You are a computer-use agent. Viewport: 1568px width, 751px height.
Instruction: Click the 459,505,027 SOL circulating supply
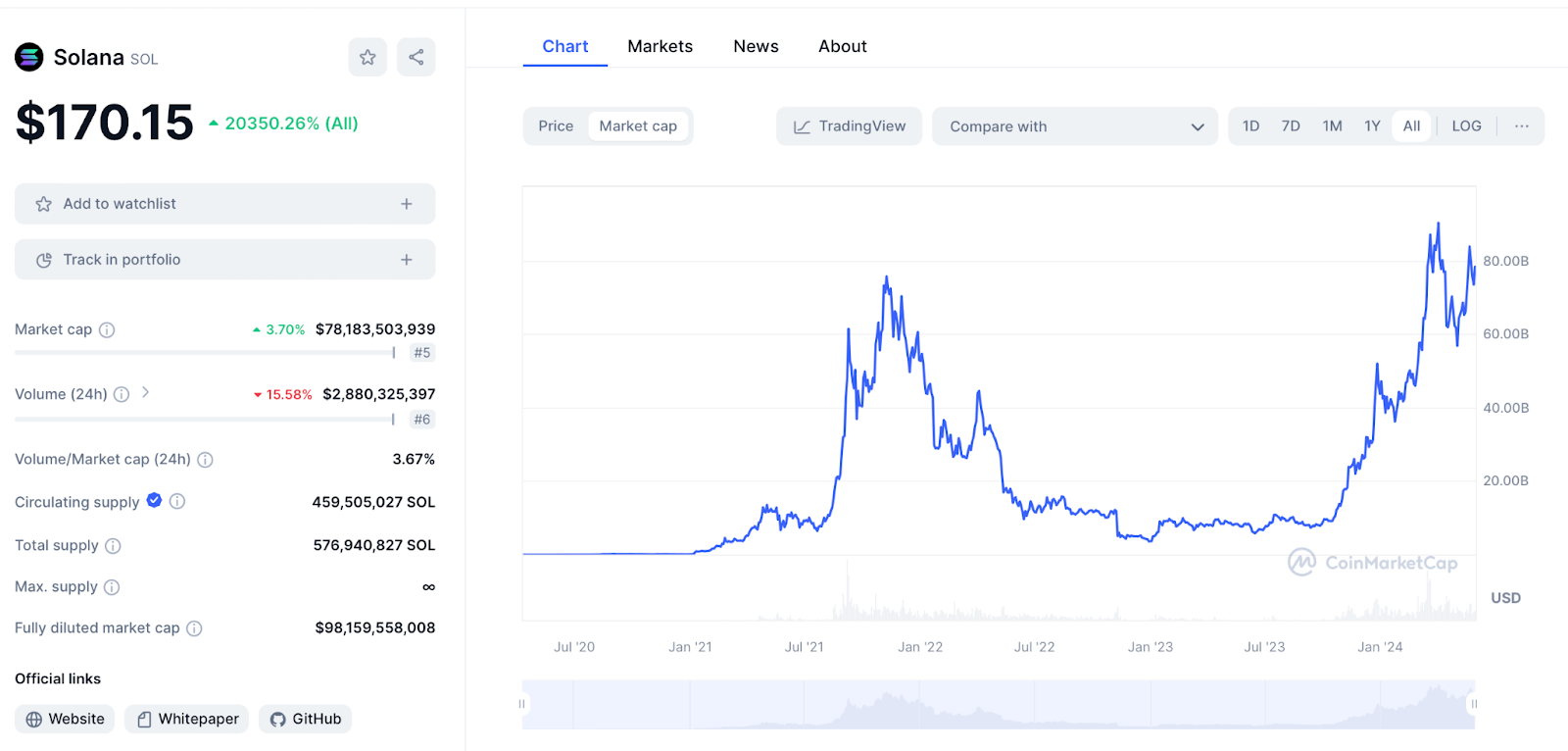click(x=373, y=502)
